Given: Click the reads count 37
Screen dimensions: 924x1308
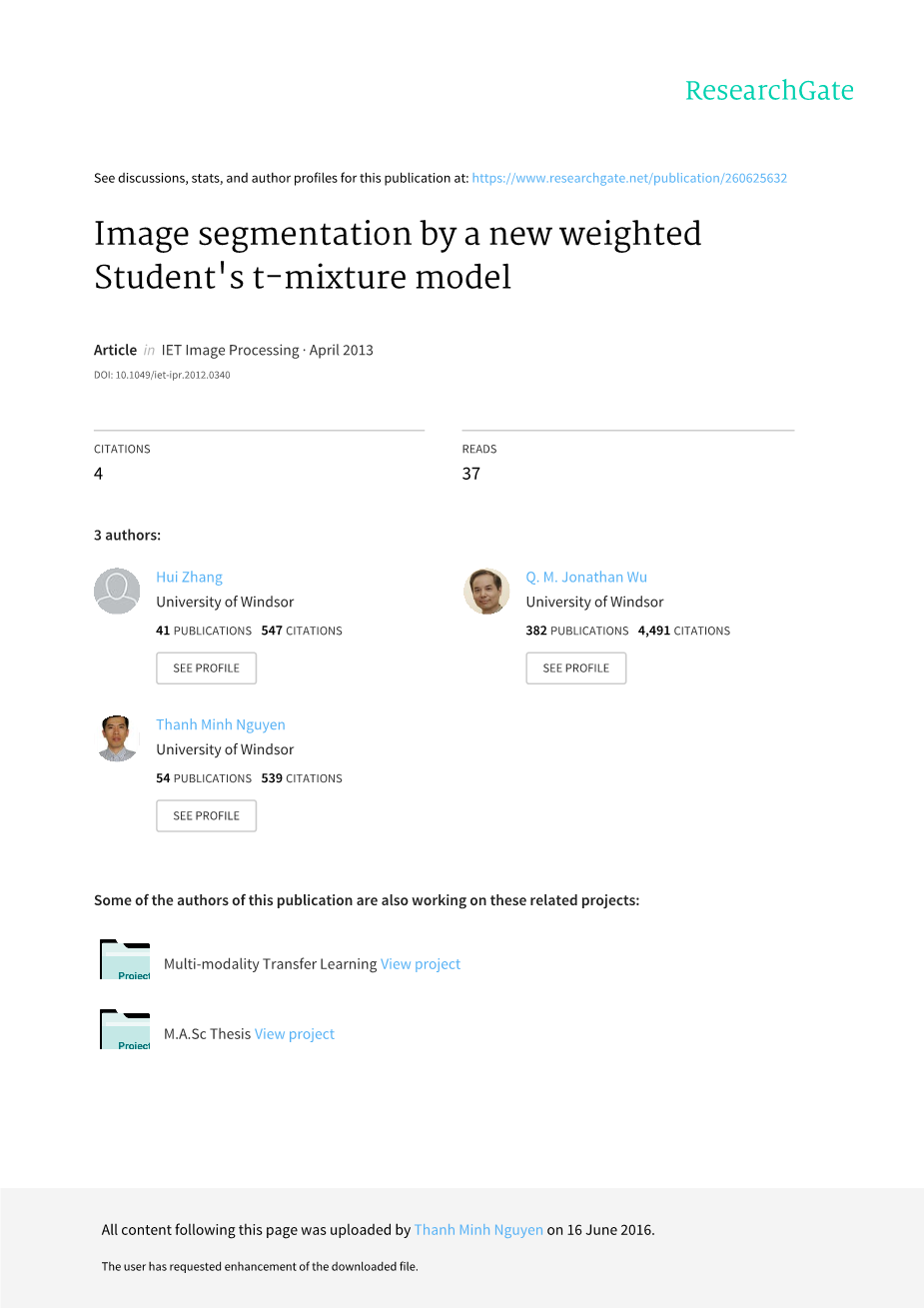Looking at the screenshot, I should [x=471, y=474].
